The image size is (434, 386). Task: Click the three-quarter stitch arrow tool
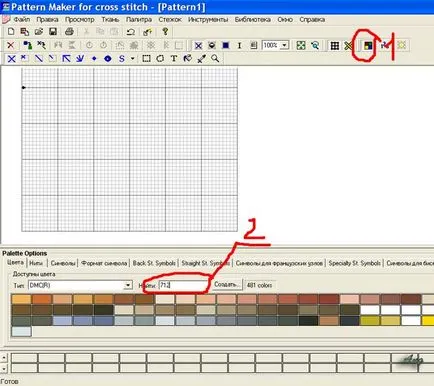[x=66, y=59]
